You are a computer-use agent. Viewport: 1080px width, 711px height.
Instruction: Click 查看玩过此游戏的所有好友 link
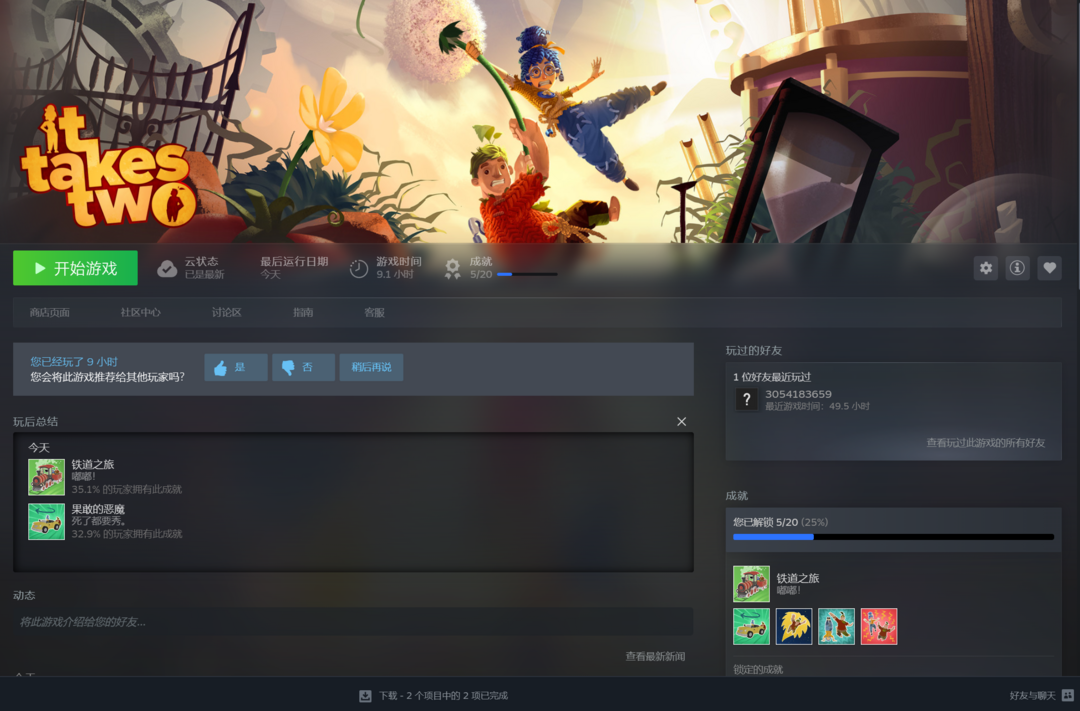click(986, 443)
